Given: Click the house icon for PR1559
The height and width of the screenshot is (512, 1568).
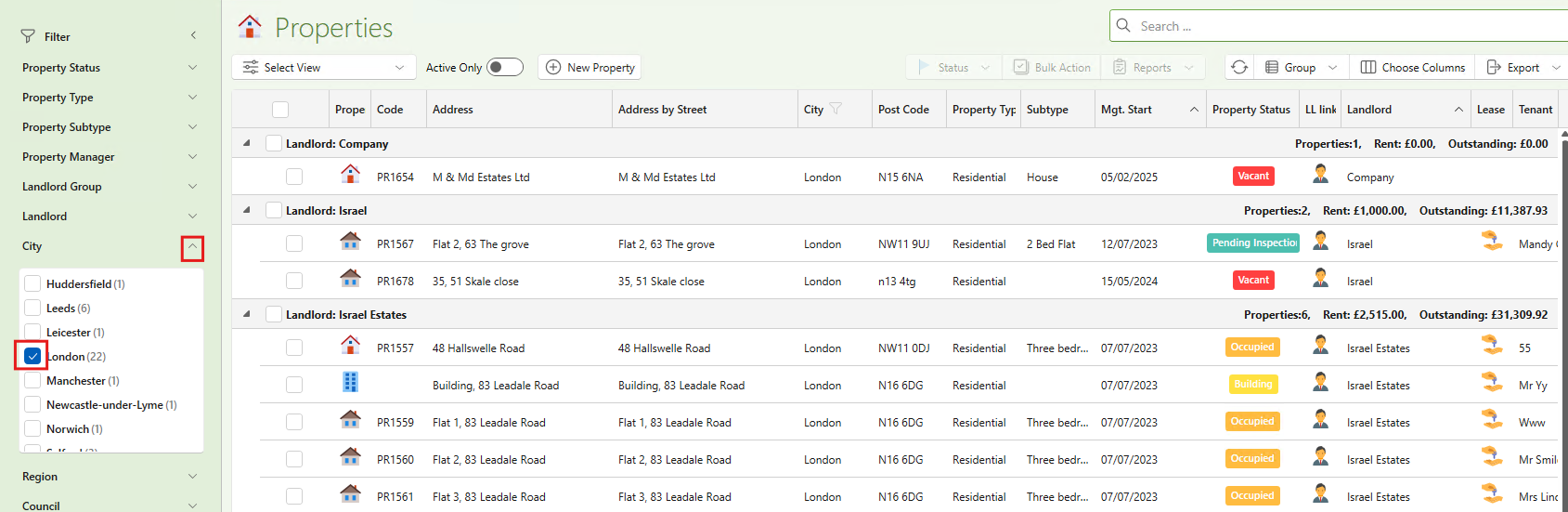Looking at the screenshot, I should click(x=350, y=419).
